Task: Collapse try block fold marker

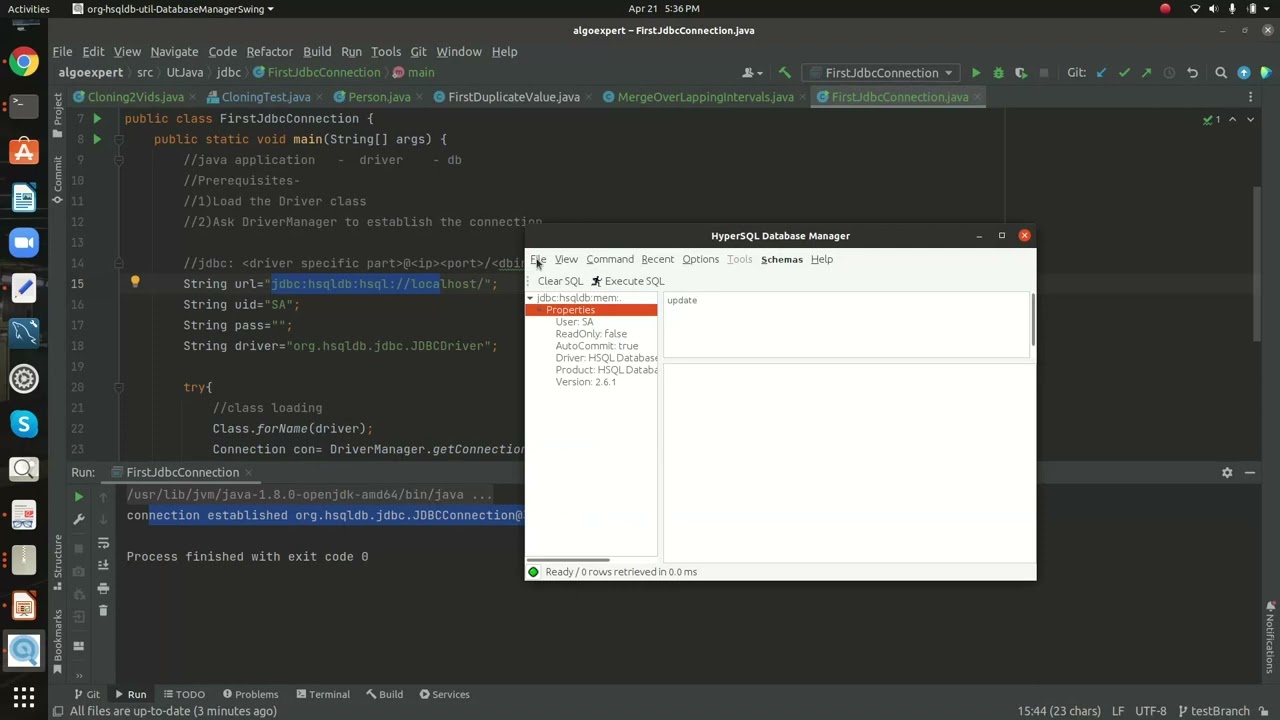Action: pyautogui.click(x=117, y=387)
